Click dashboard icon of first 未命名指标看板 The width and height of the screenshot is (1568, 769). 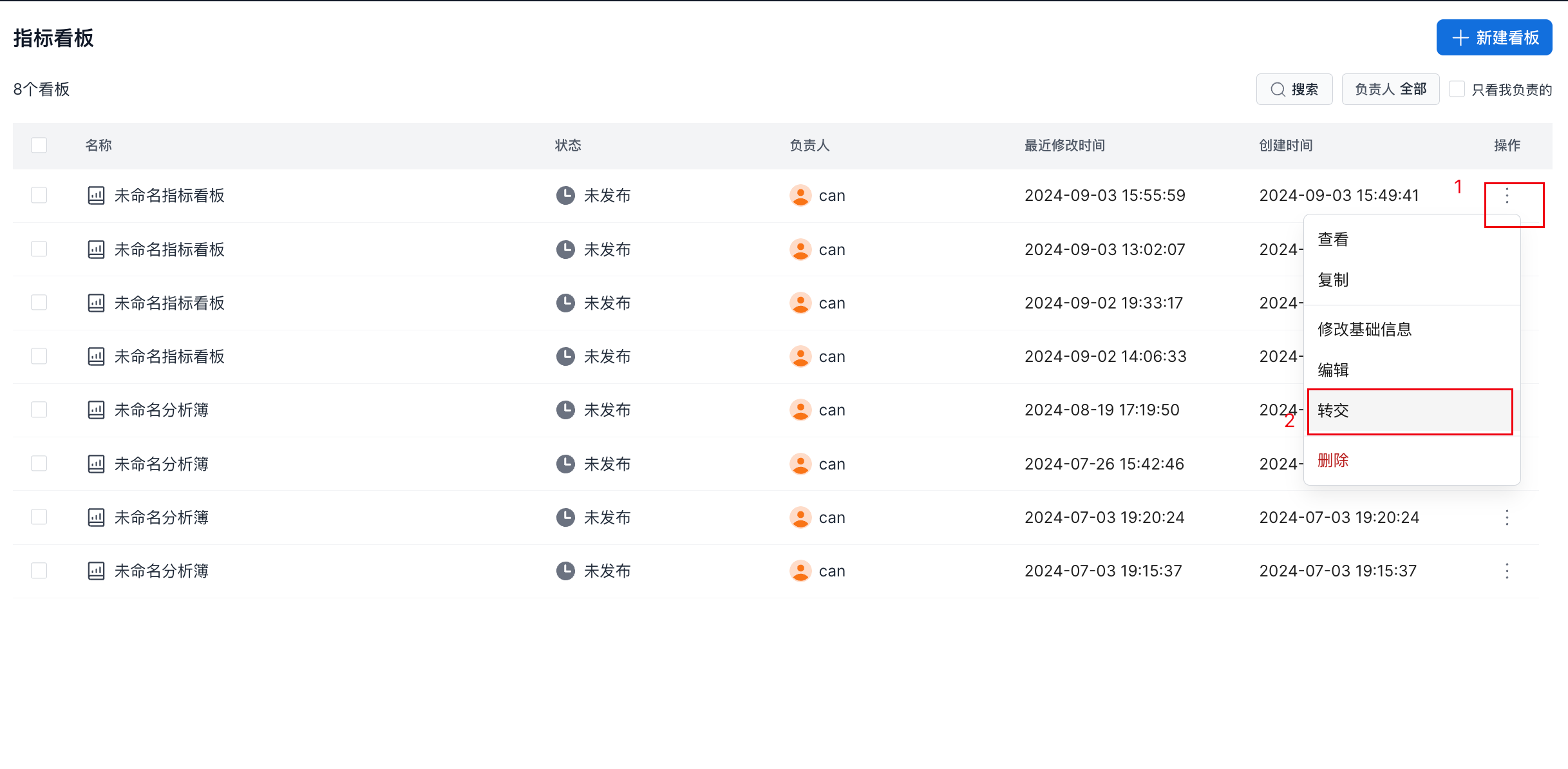[x=96, y=196]
